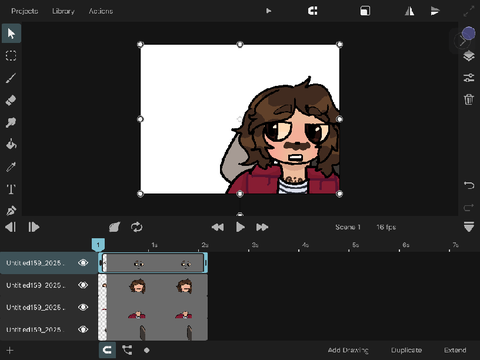Collapse the timeline with the down arrow

pos(469,227)
